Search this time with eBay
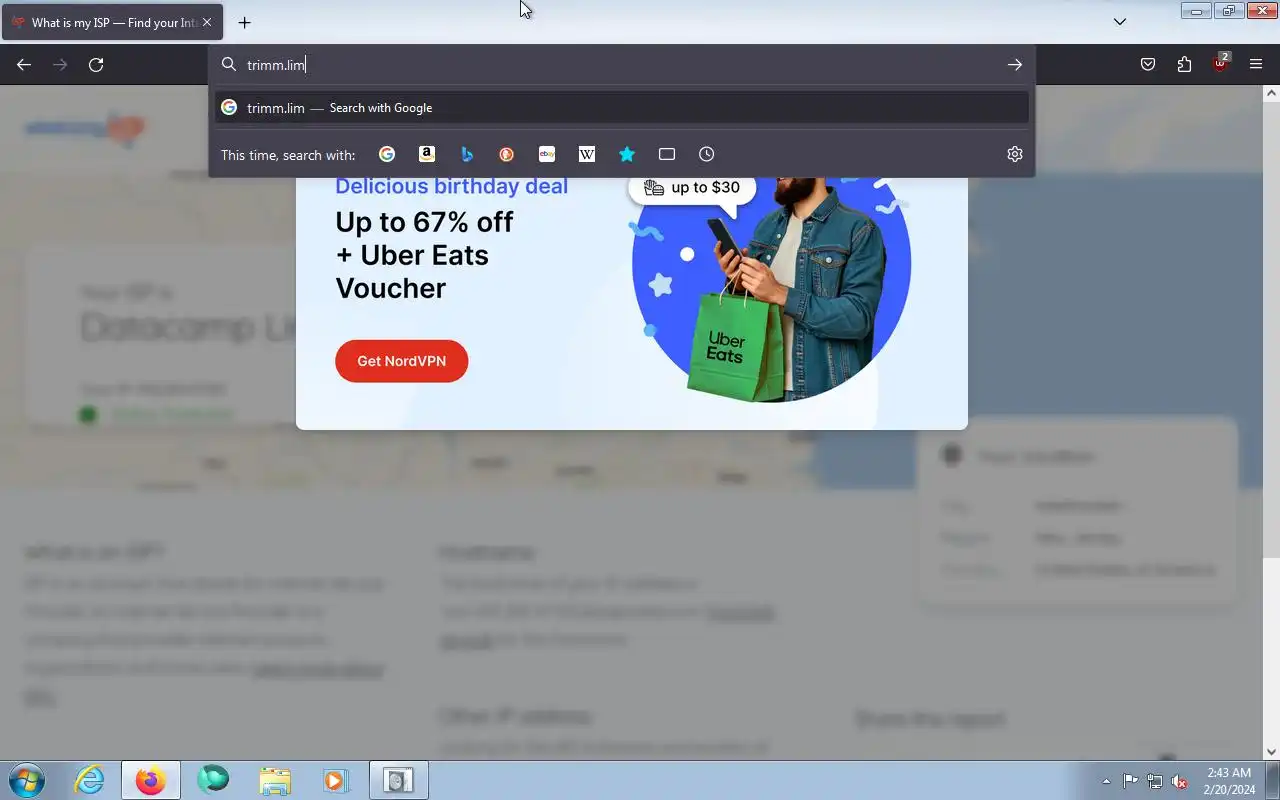Image resolution: width=1280 pixels, height=800 pixels. pos(547,154)
